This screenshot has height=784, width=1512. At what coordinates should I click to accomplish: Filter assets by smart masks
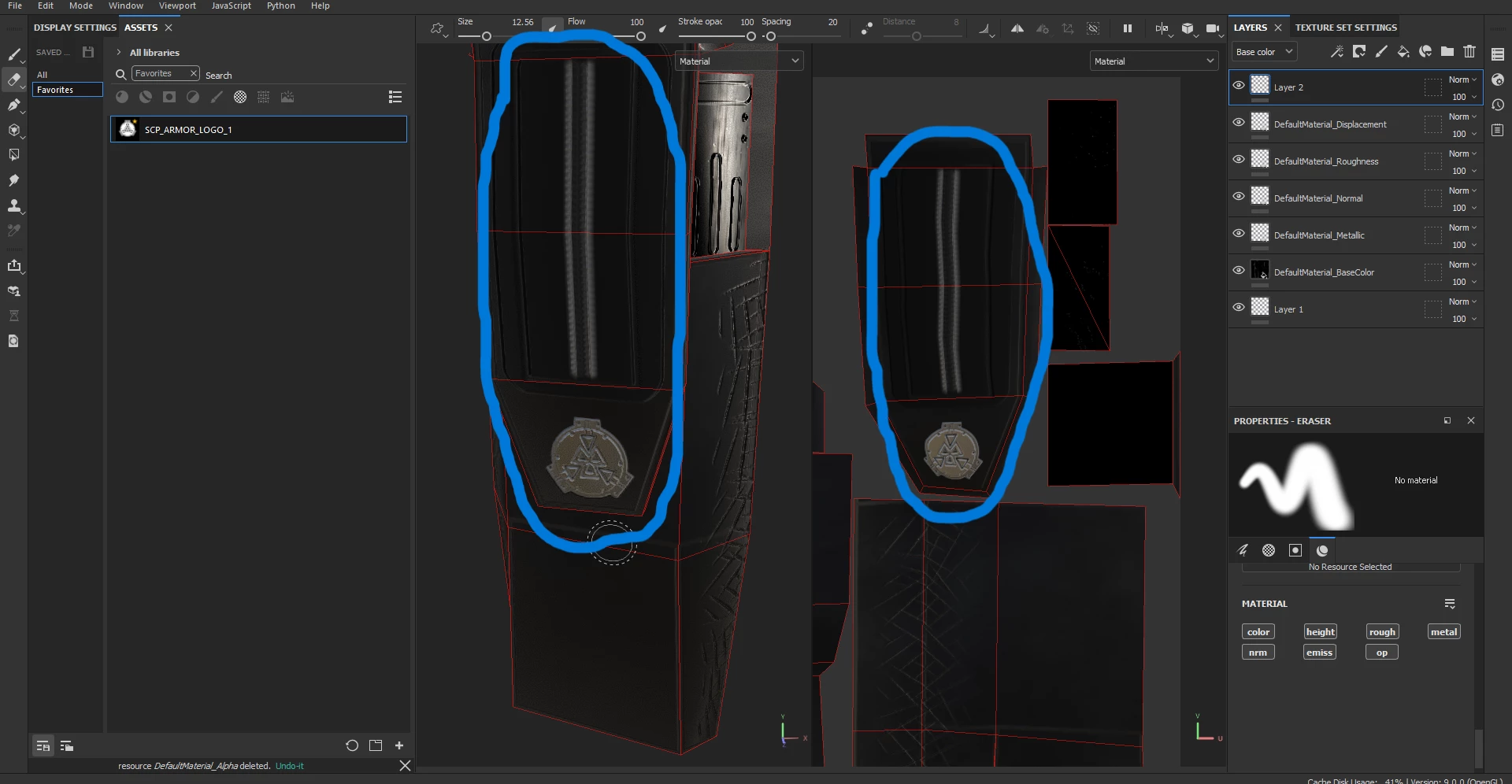169,97
